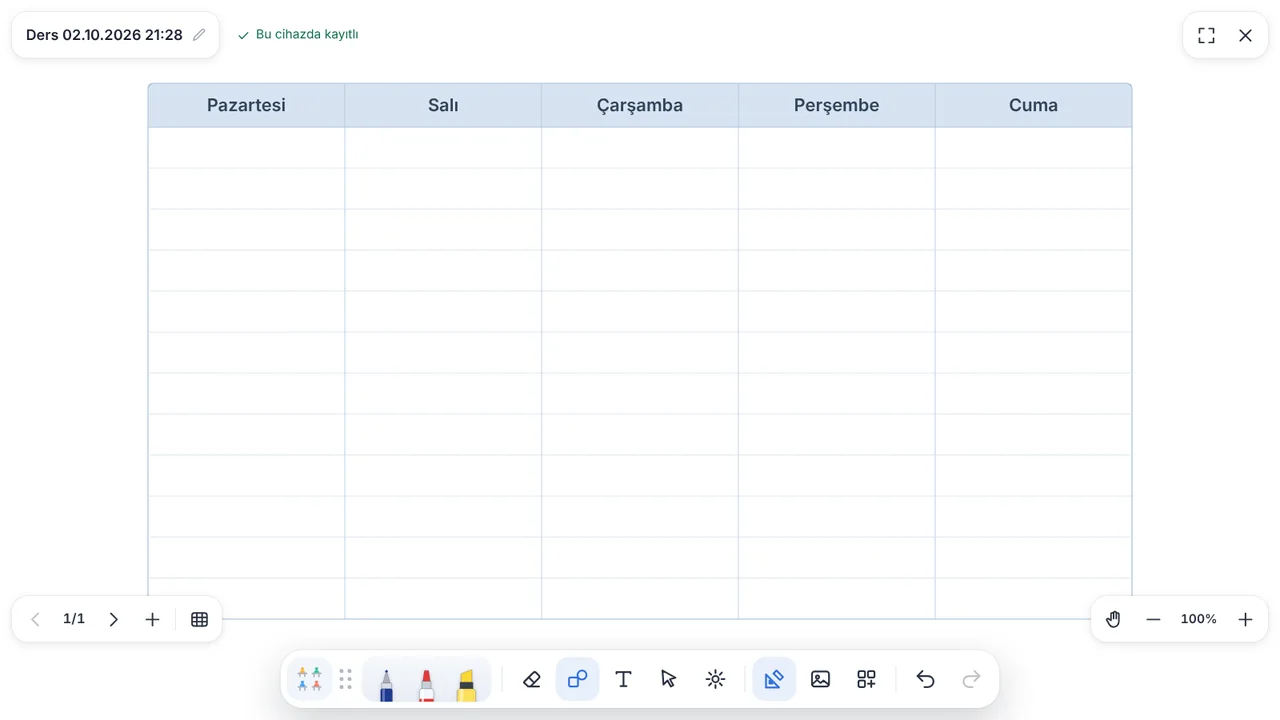
Task: Click the lesson title Ders 02.10.2026 21:28
Action: click(104, 35)
